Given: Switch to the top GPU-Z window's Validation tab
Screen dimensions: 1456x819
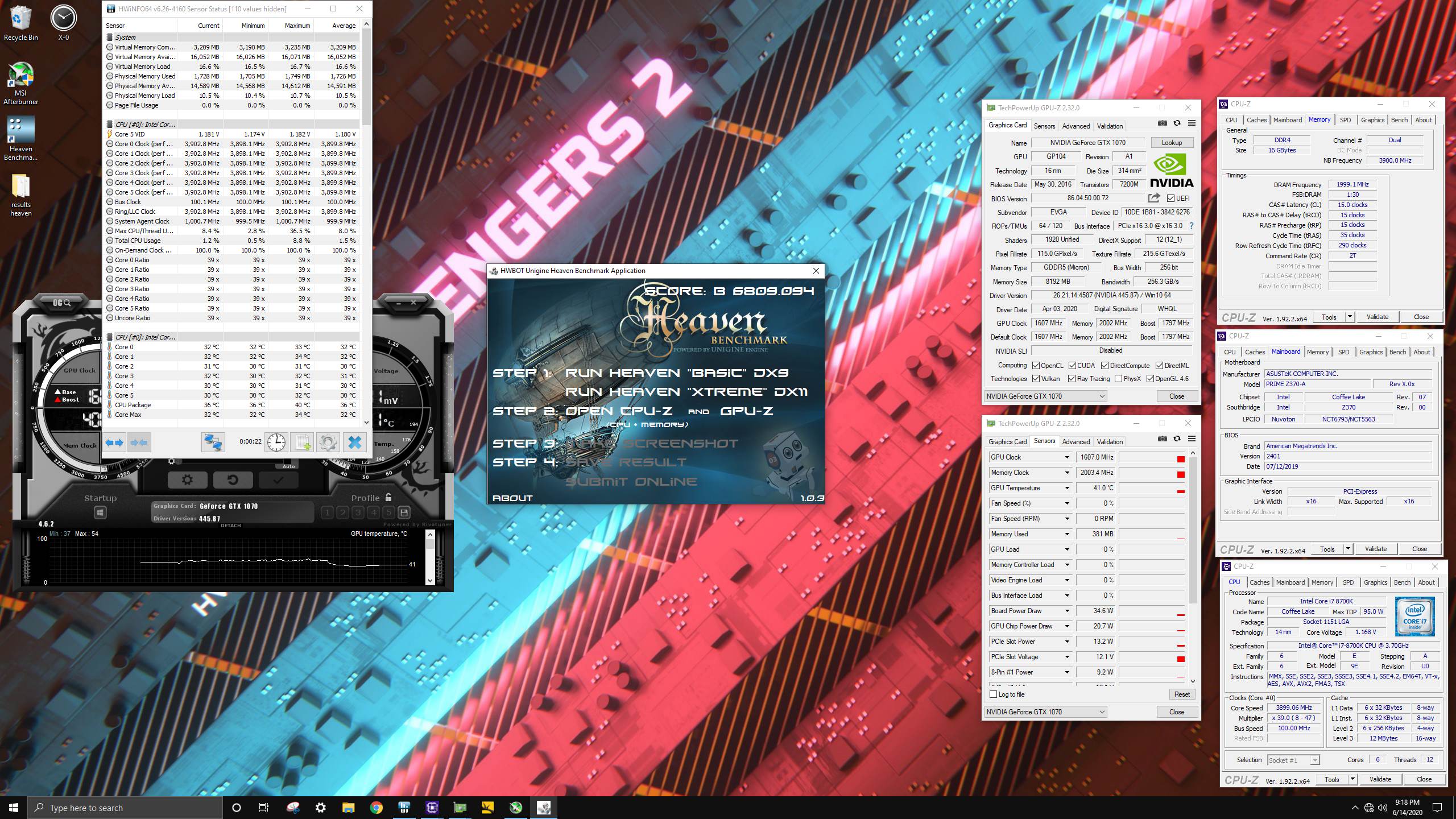Looking at the screenshot, I should pos(1110,126).
